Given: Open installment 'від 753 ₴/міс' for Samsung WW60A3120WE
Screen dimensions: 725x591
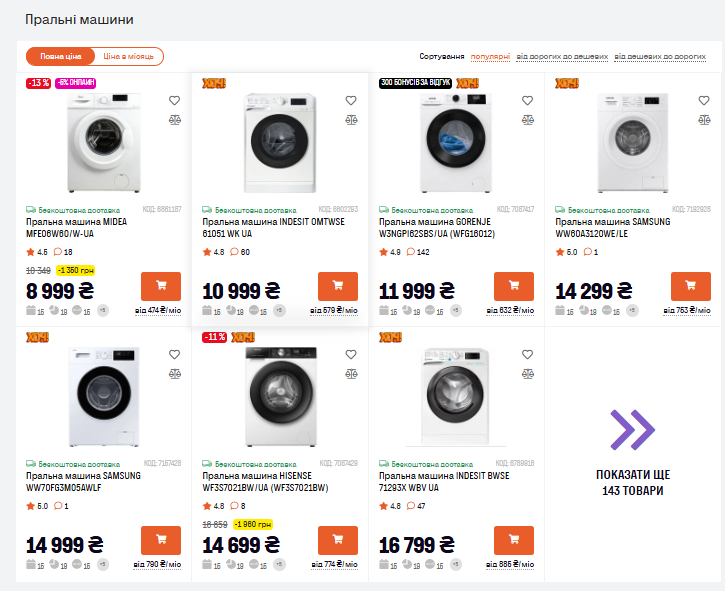Looking at the screenshot, I should (686, 310).
